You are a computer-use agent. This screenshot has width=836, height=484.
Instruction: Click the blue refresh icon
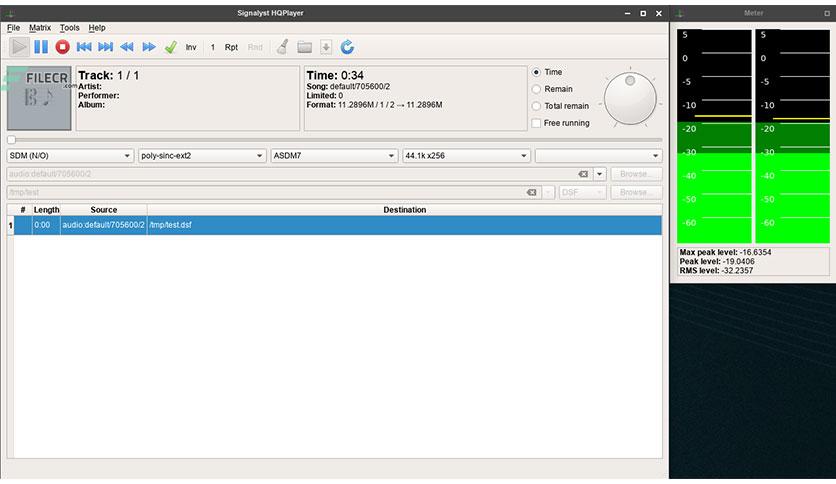[x=347, y=47]
